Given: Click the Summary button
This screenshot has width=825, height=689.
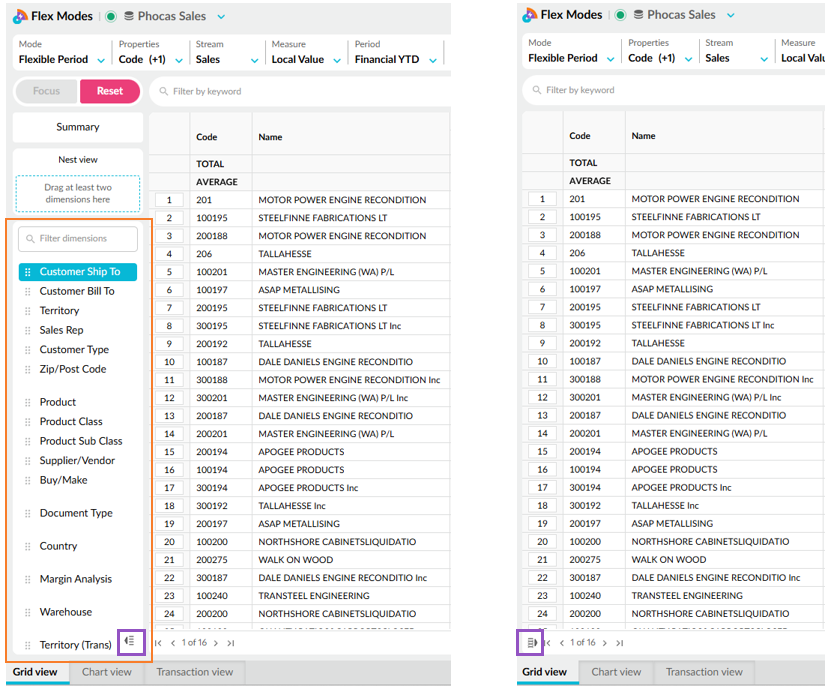Looking at the screenshot, I should (78, 127).
